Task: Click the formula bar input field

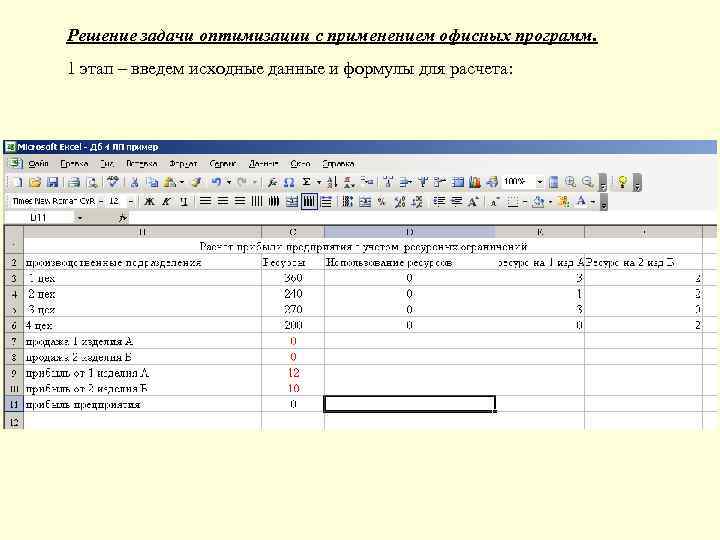Action: [x=422, y=218]
